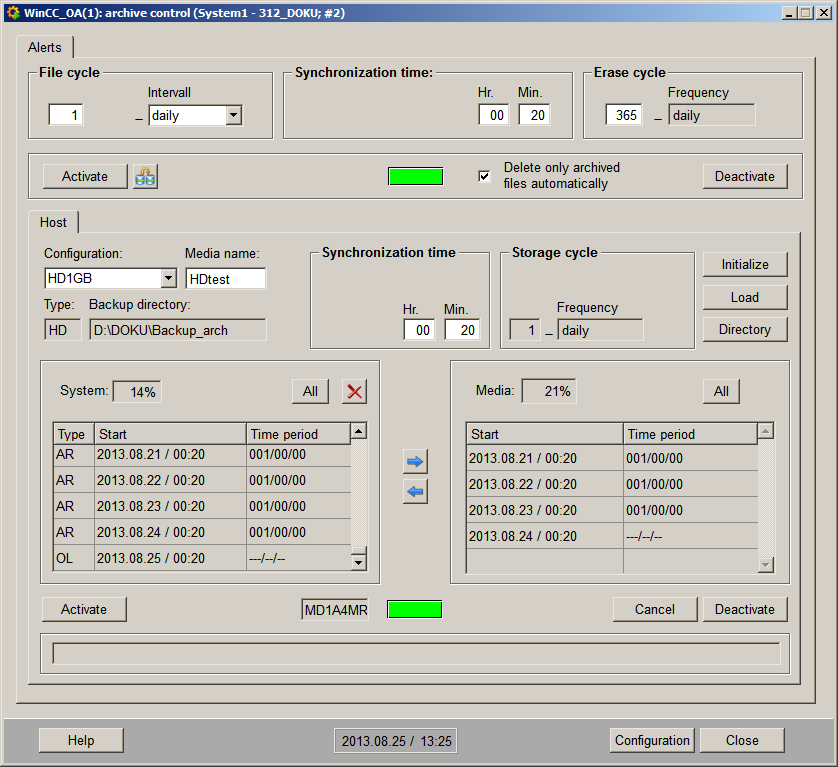Click the red X delete icon
This screenshot has width=838, height=767.
(x=354, y=391)
